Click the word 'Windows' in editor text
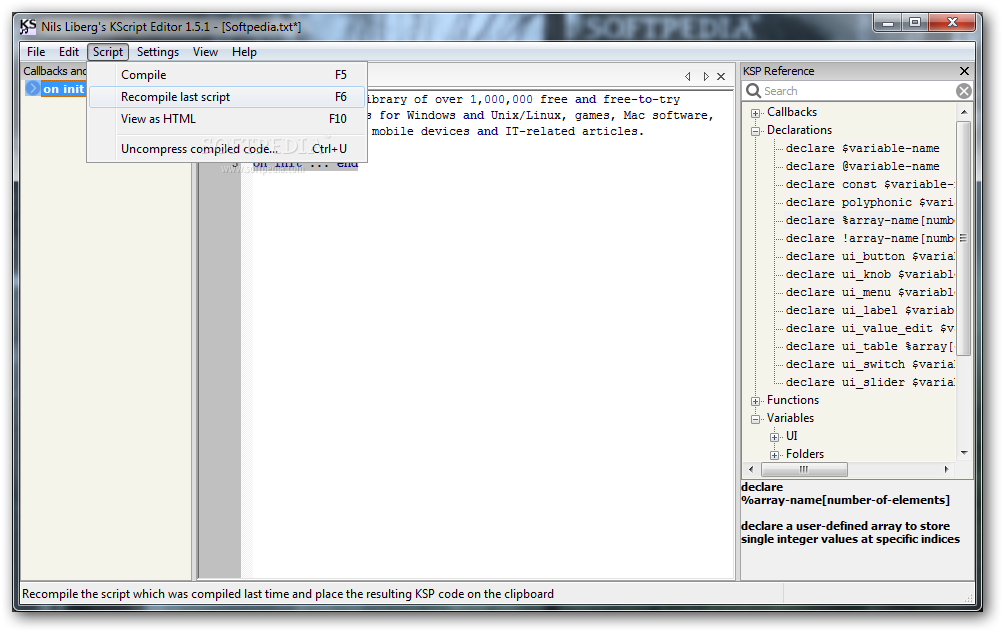1003x632 pixels. tap(430, 115)
